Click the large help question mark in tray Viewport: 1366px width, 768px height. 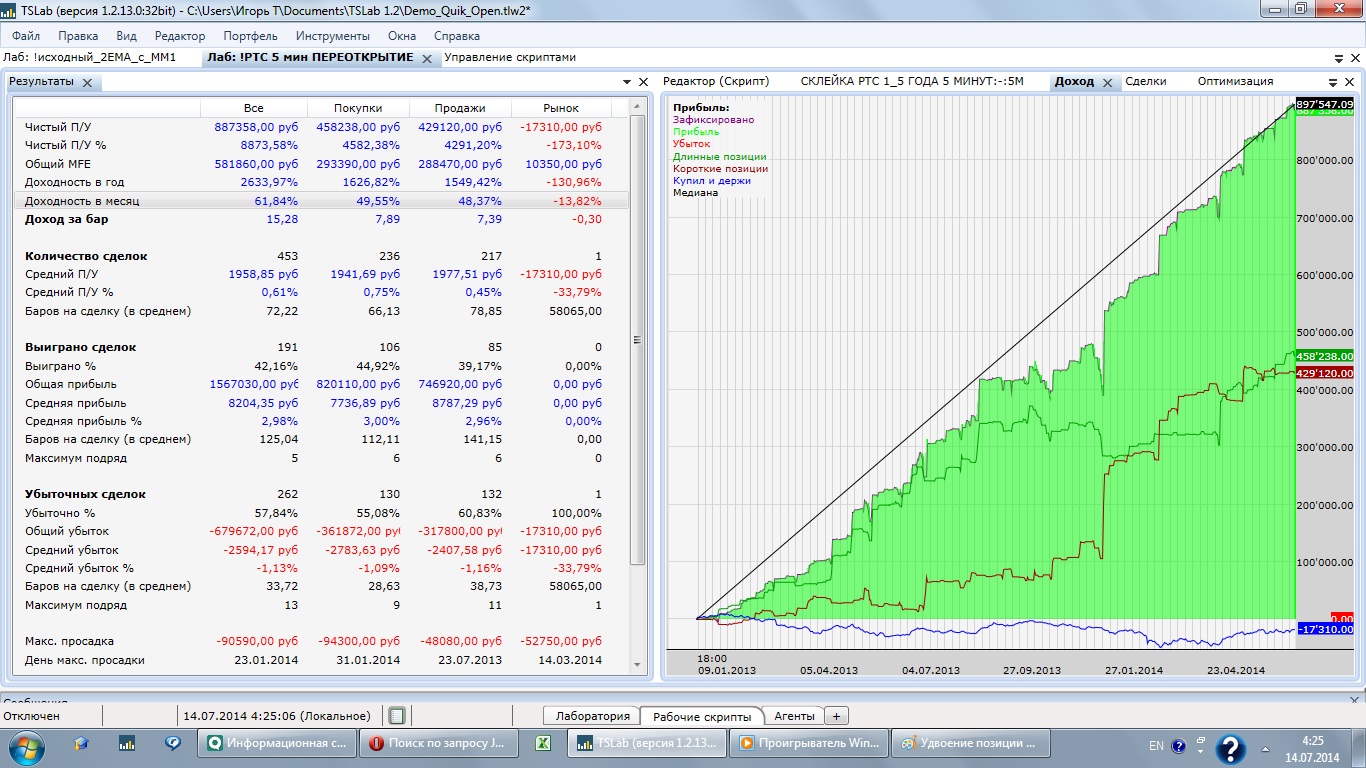pos(1229,748)
